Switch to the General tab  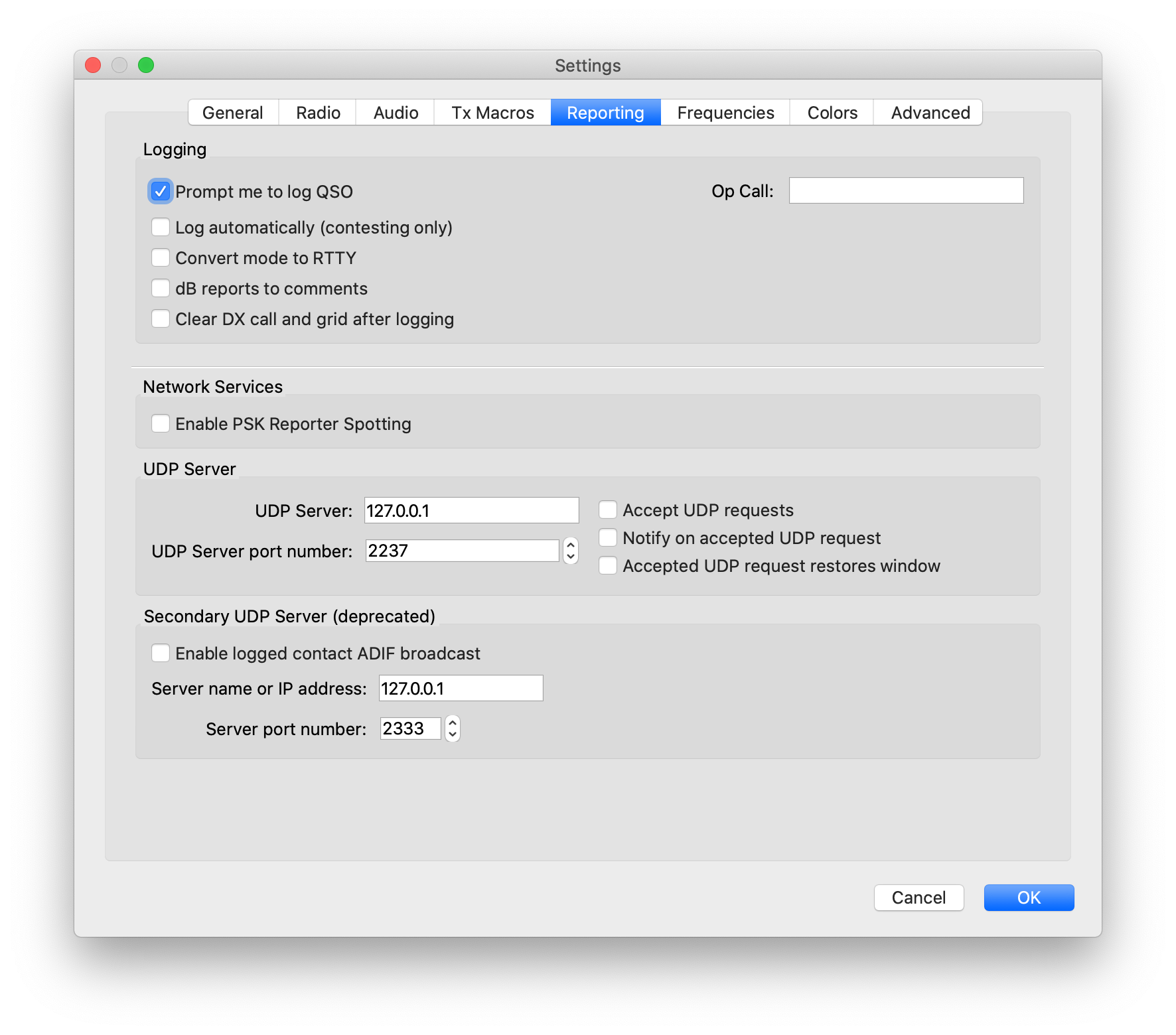[x=233, y=113]
